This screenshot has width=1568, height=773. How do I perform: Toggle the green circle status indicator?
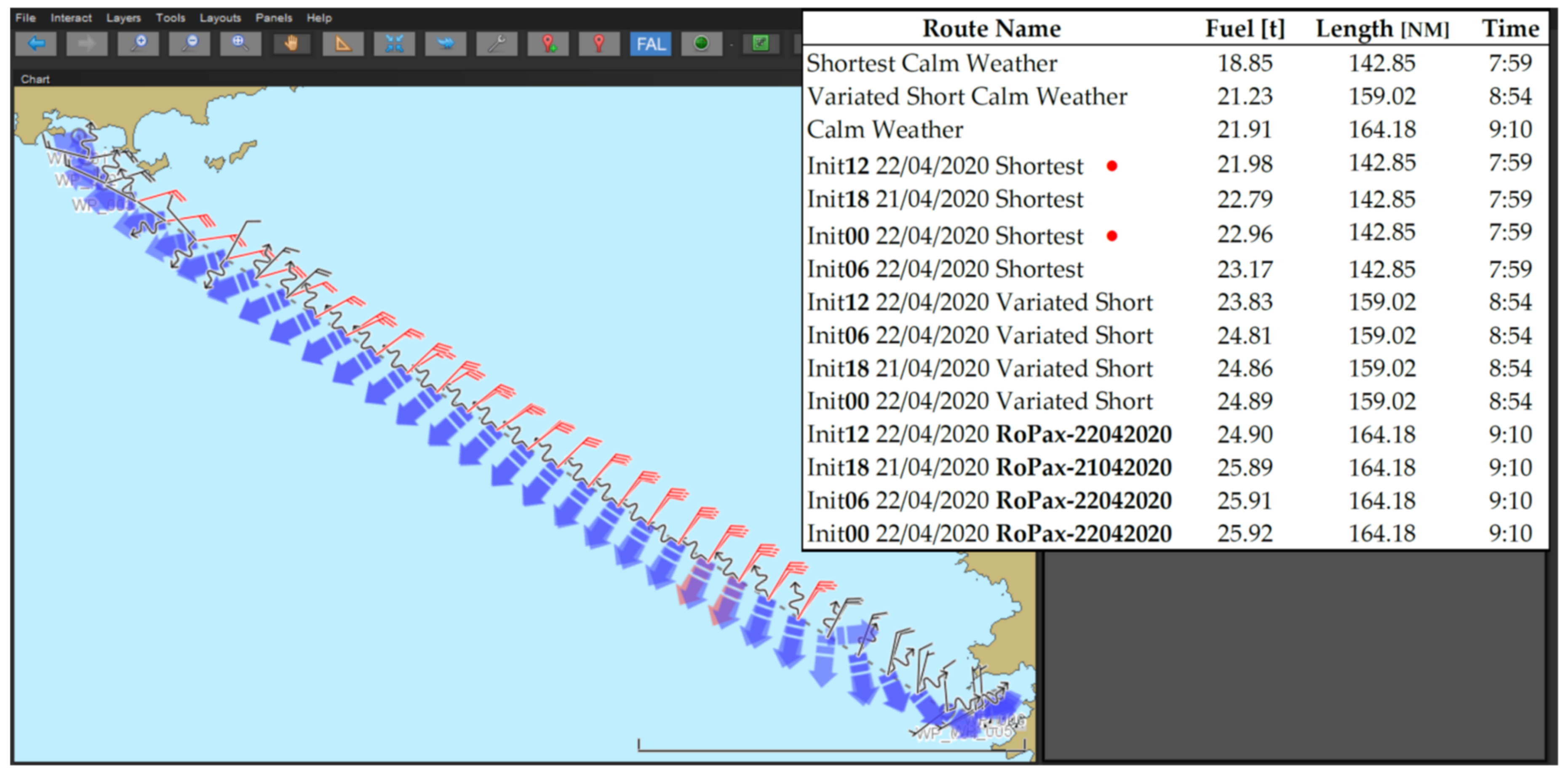[x=701, y=44]
